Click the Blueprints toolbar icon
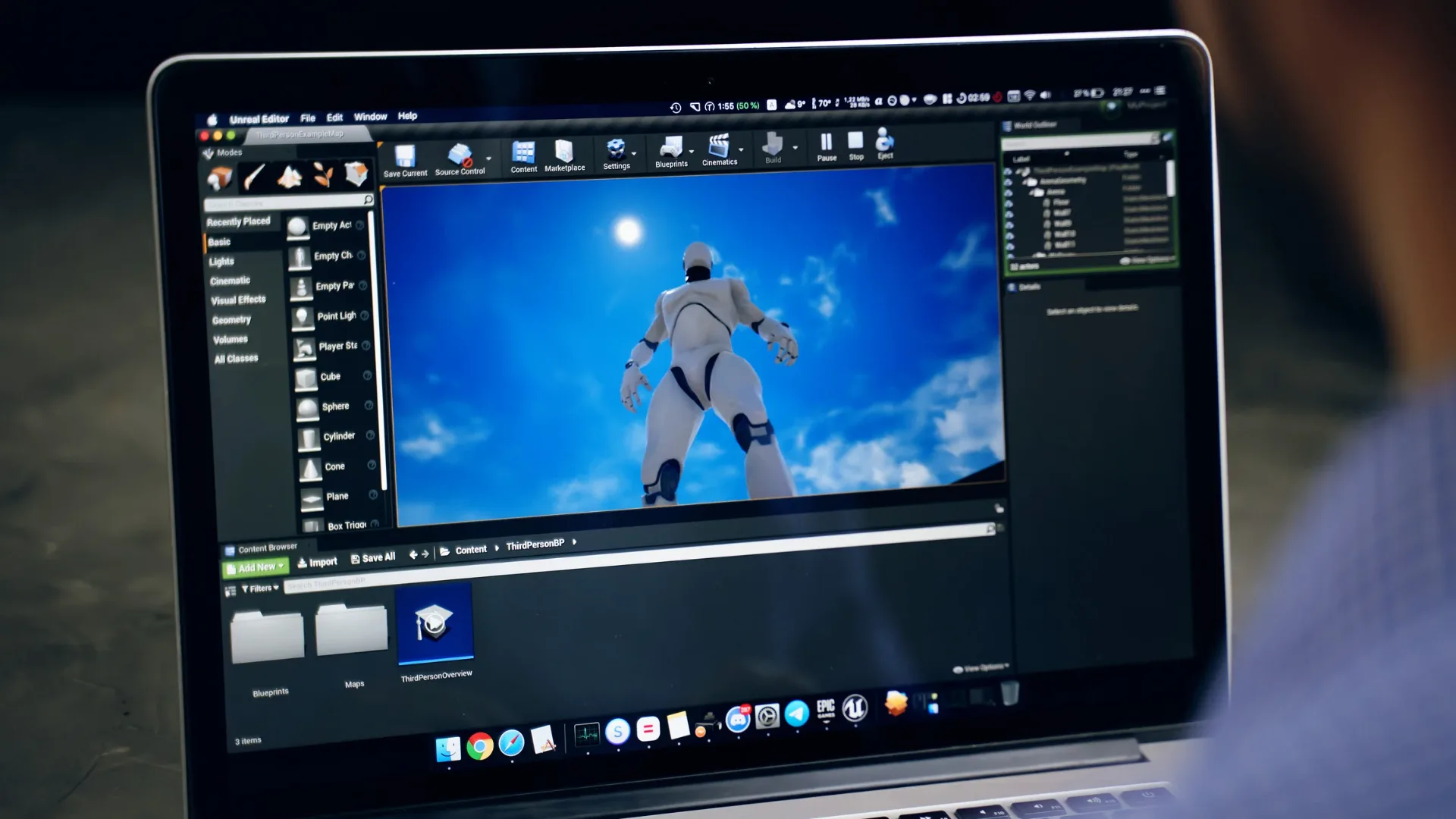1456x819 pixels. [x=670, y=147]
